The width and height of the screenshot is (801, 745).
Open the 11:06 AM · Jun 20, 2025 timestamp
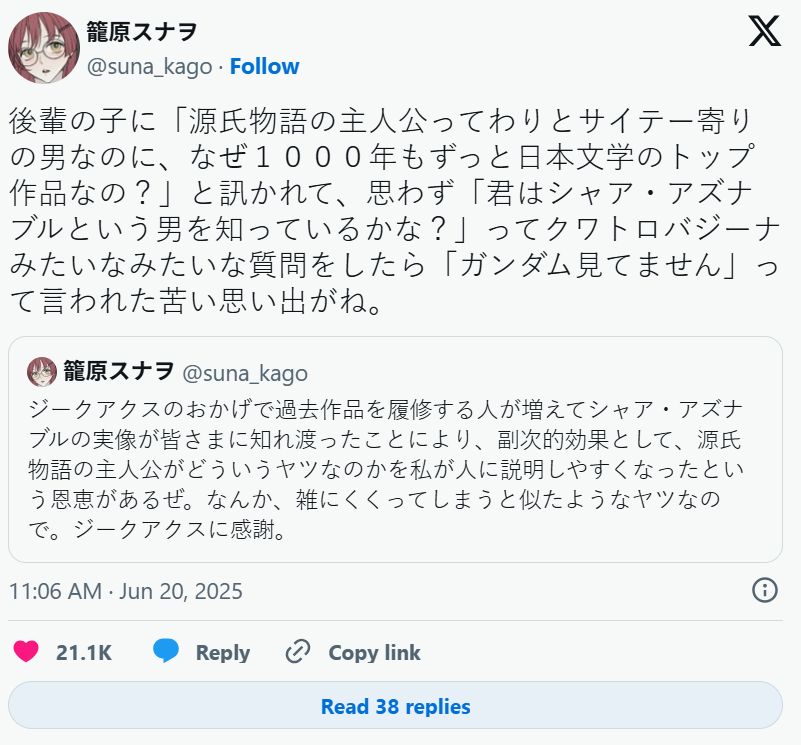(x=126, y=591)
